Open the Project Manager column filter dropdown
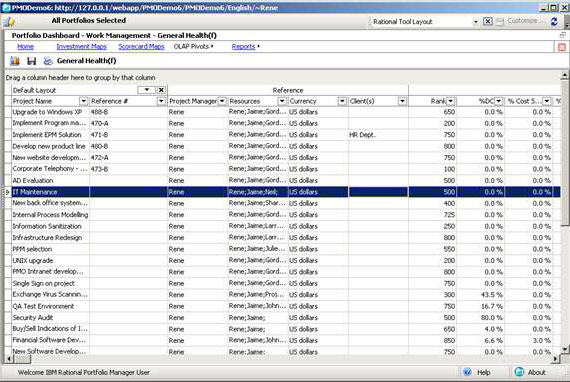 coord(222,101)
